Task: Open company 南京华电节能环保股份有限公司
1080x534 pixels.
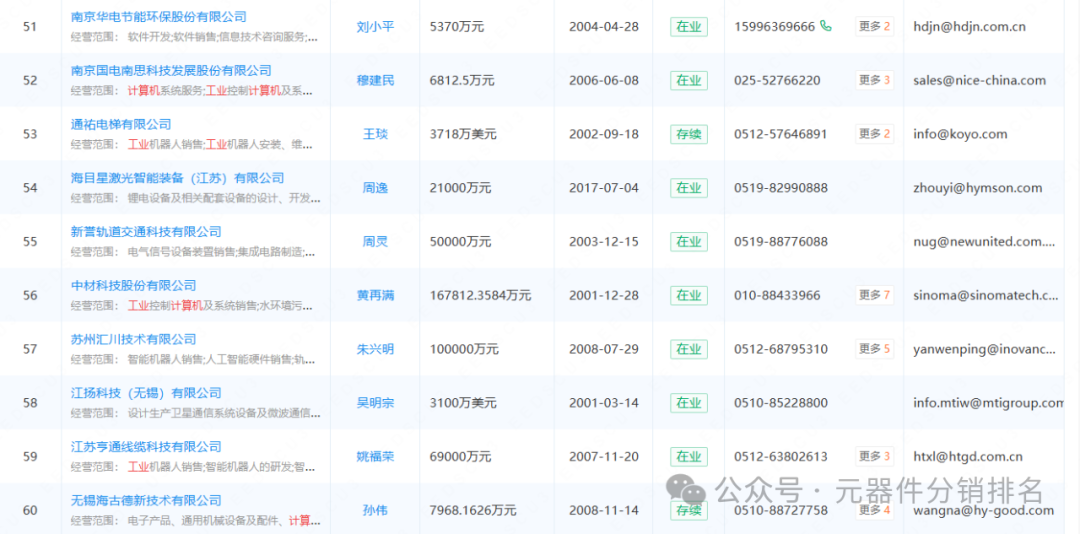Action: [x=159, y=17]
